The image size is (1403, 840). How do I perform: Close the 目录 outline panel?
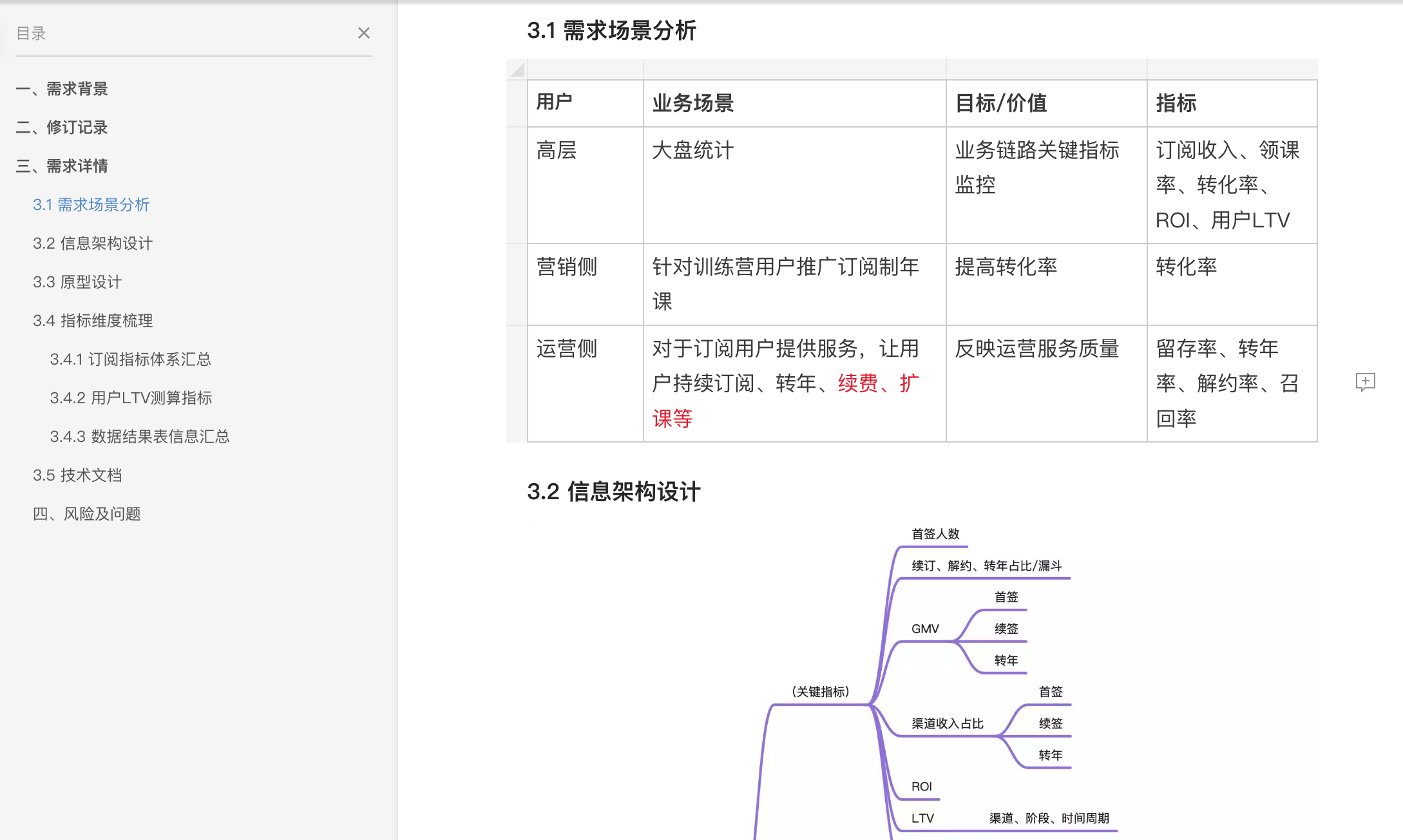click(364, 33)
